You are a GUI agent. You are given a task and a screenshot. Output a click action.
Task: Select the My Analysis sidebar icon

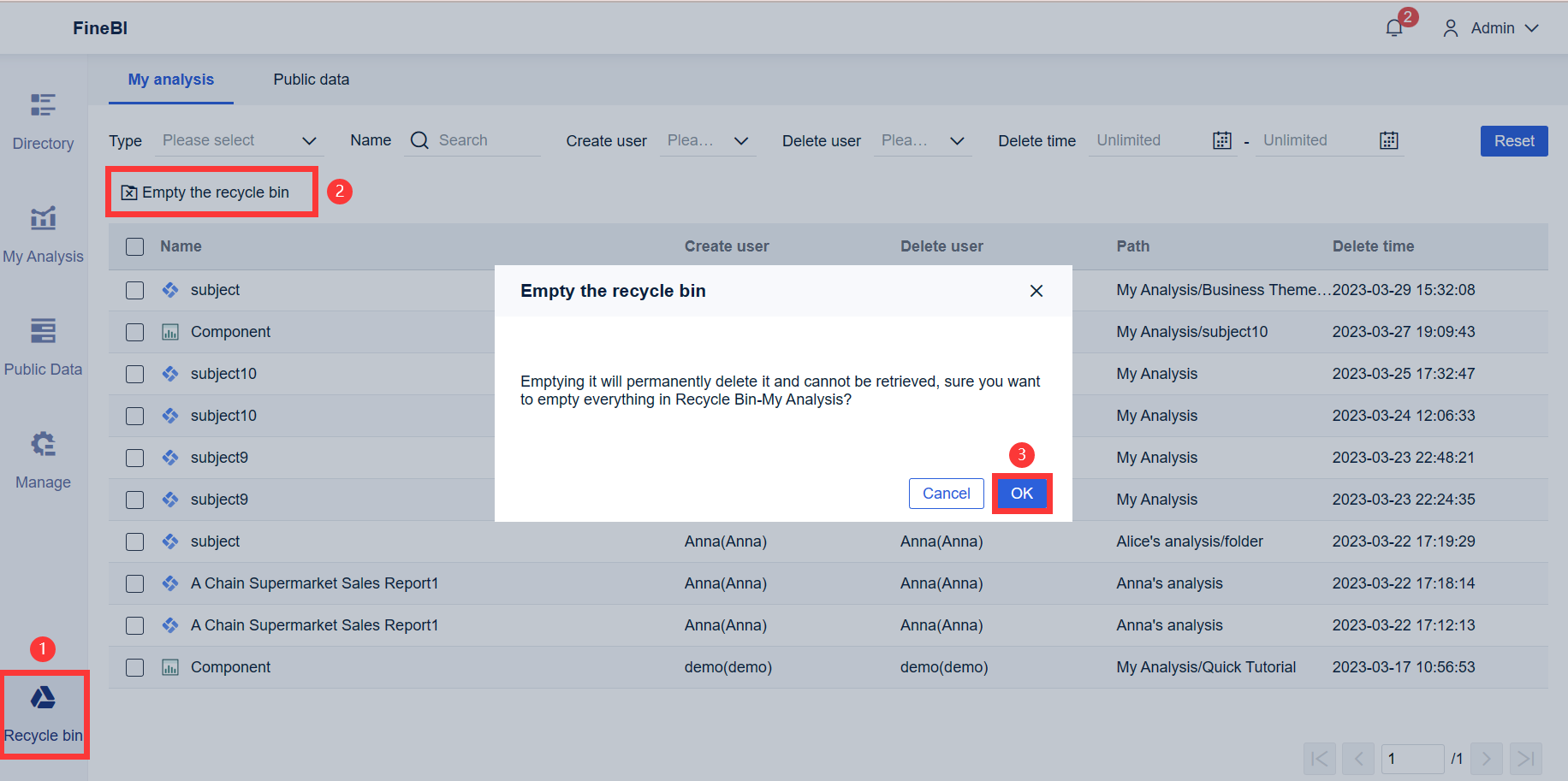pos(42,233)
